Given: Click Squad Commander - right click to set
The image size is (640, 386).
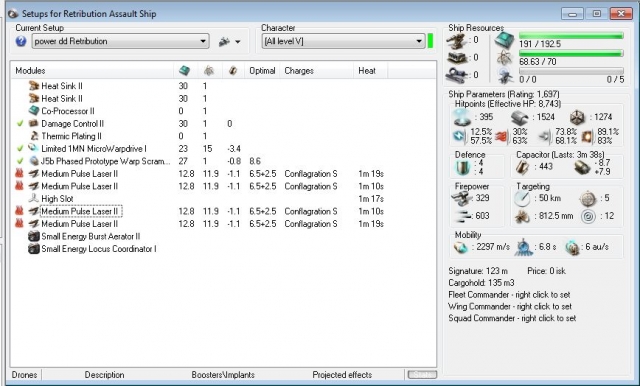Looking at the screenshot, I should 512,318.
